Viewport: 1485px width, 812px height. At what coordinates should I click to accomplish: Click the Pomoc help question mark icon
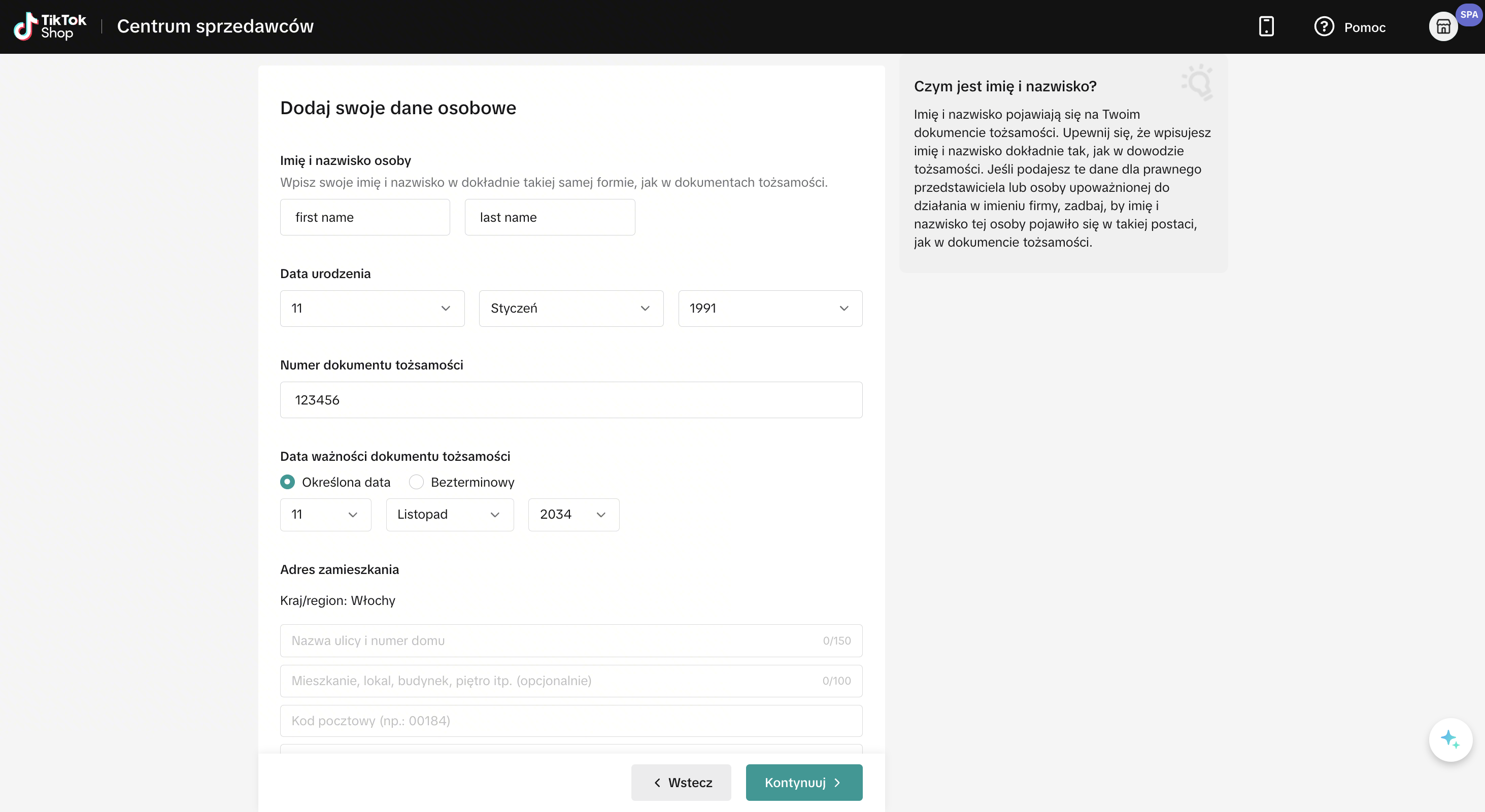pos(1324,26)
